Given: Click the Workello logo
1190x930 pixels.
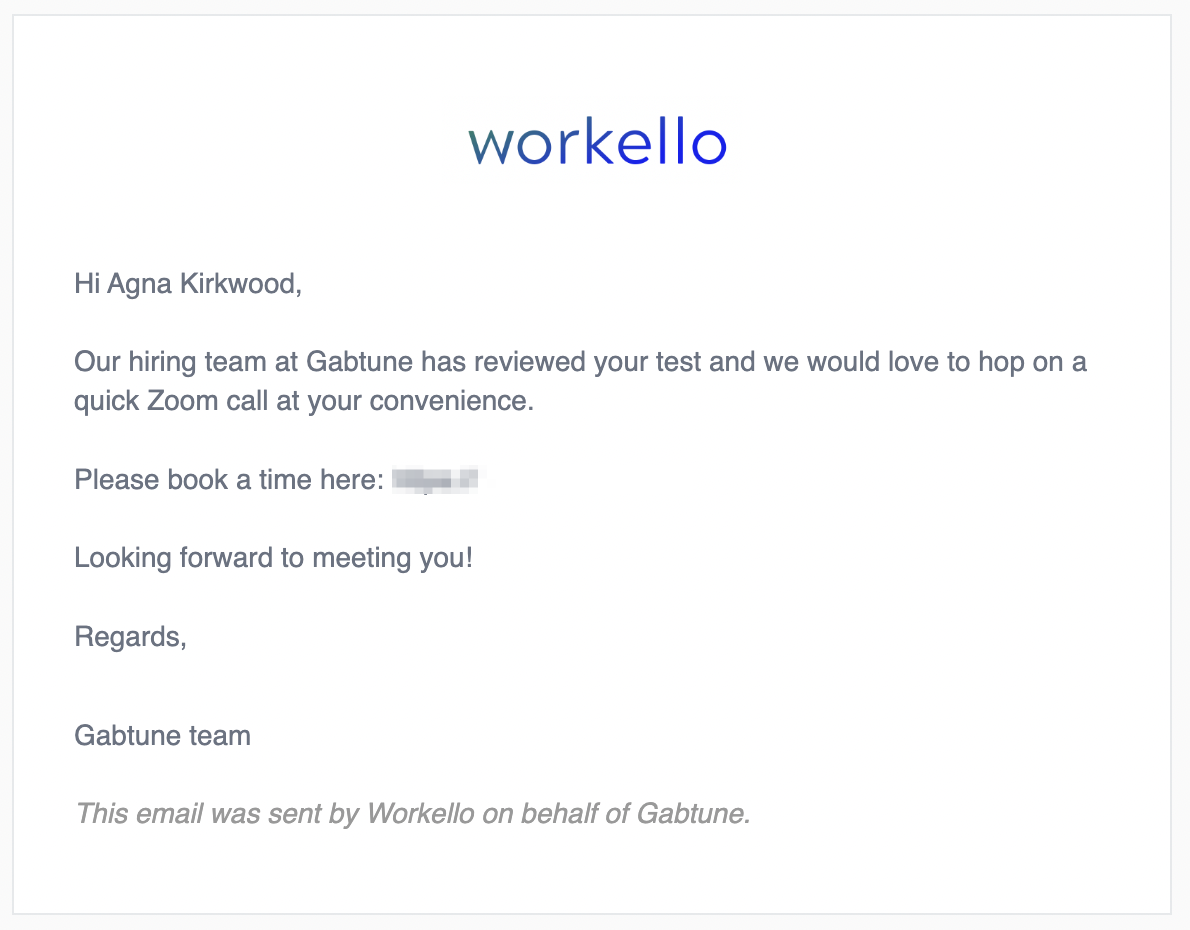Looking at the screenshot, I should 597,141.
